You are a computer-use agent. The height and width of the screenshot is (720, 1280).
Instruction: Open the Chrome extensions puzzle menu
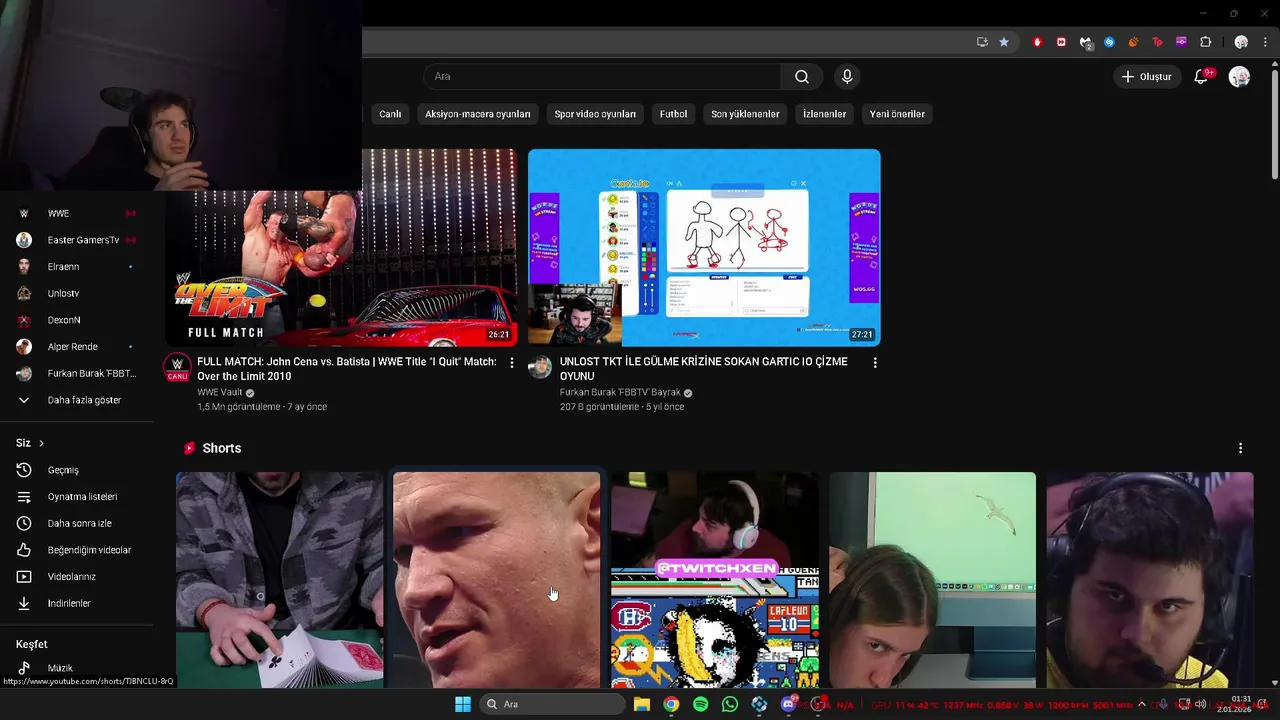pyautogui.click(x=1205, y=42)
